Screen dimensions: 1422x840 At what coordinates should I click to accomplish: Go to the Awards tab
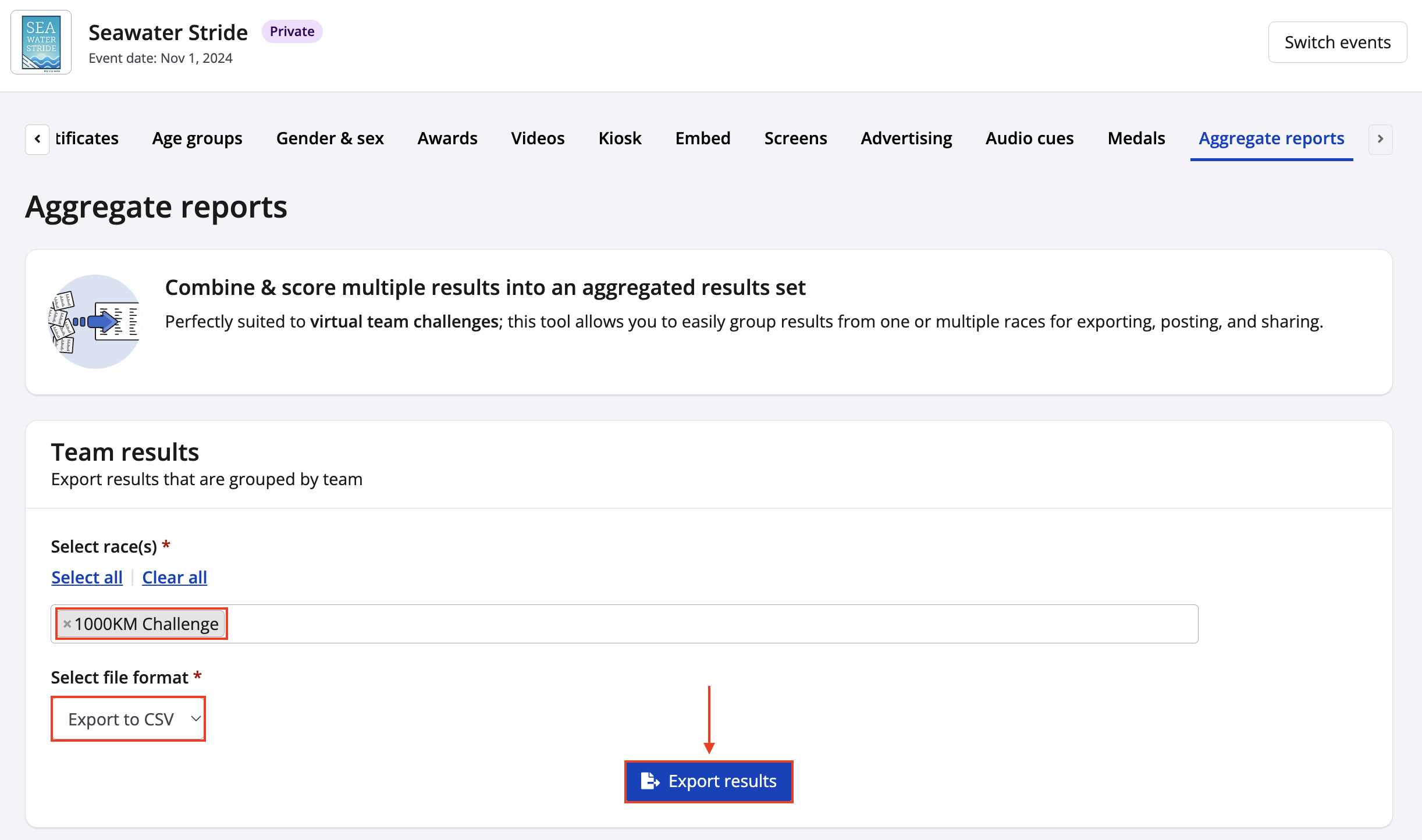click(447, 138)
